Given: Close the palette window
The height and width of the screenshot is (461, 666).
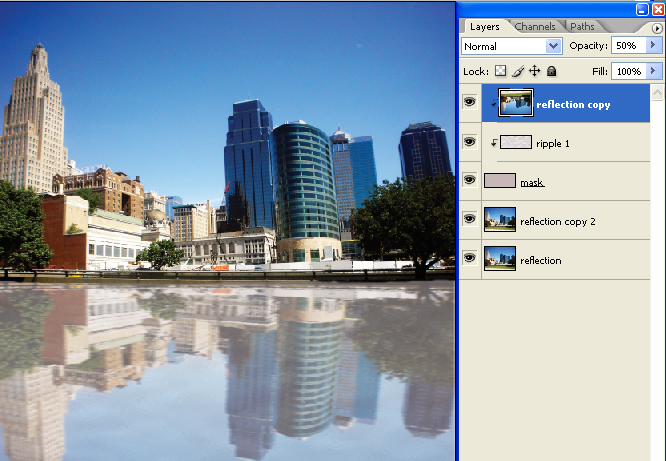Looking at the screenshot, I should click(x=658, y=9).
